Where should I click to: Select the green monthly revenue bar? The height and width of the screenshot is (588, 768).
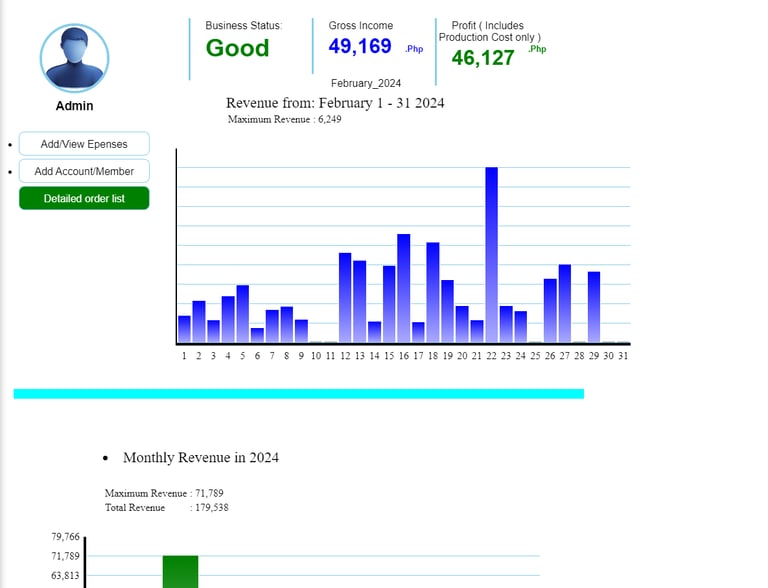[181, 572]
